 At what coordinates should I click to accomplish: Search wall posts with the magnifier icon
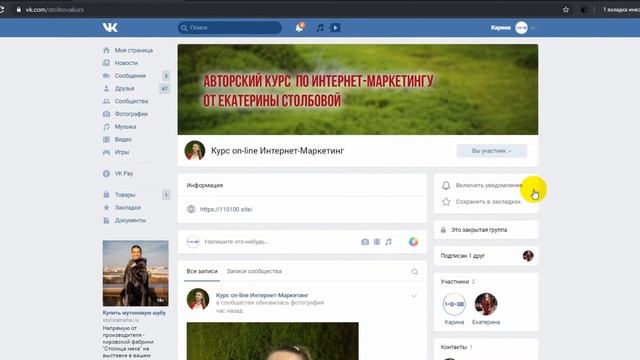click(x=414, y=271)
